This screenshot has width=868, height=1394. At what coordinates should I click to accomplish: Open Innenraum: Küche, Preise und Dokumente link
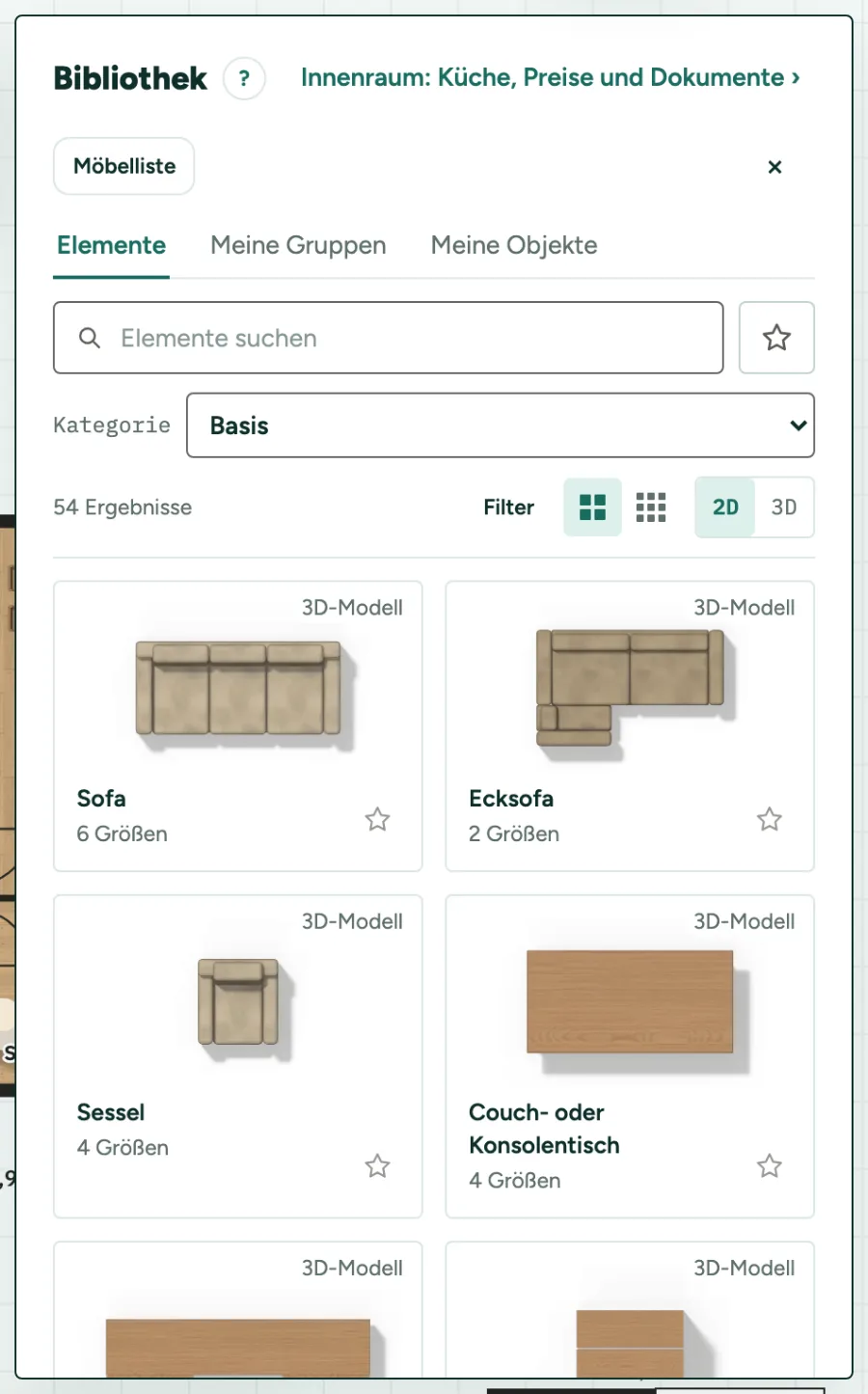550,77
